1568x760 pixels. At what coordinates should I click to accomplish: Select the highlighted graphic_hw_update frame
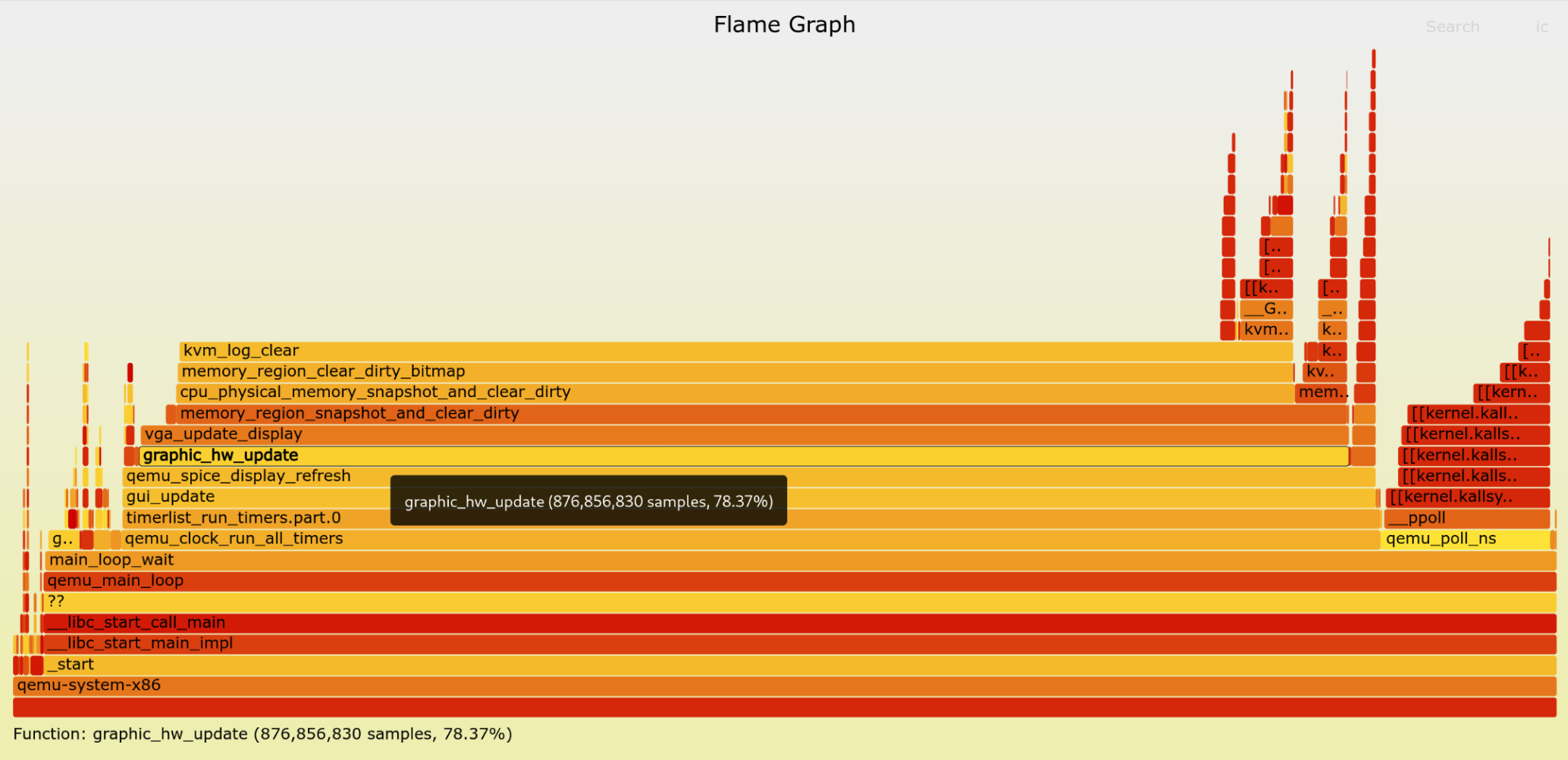pos(743,455)
